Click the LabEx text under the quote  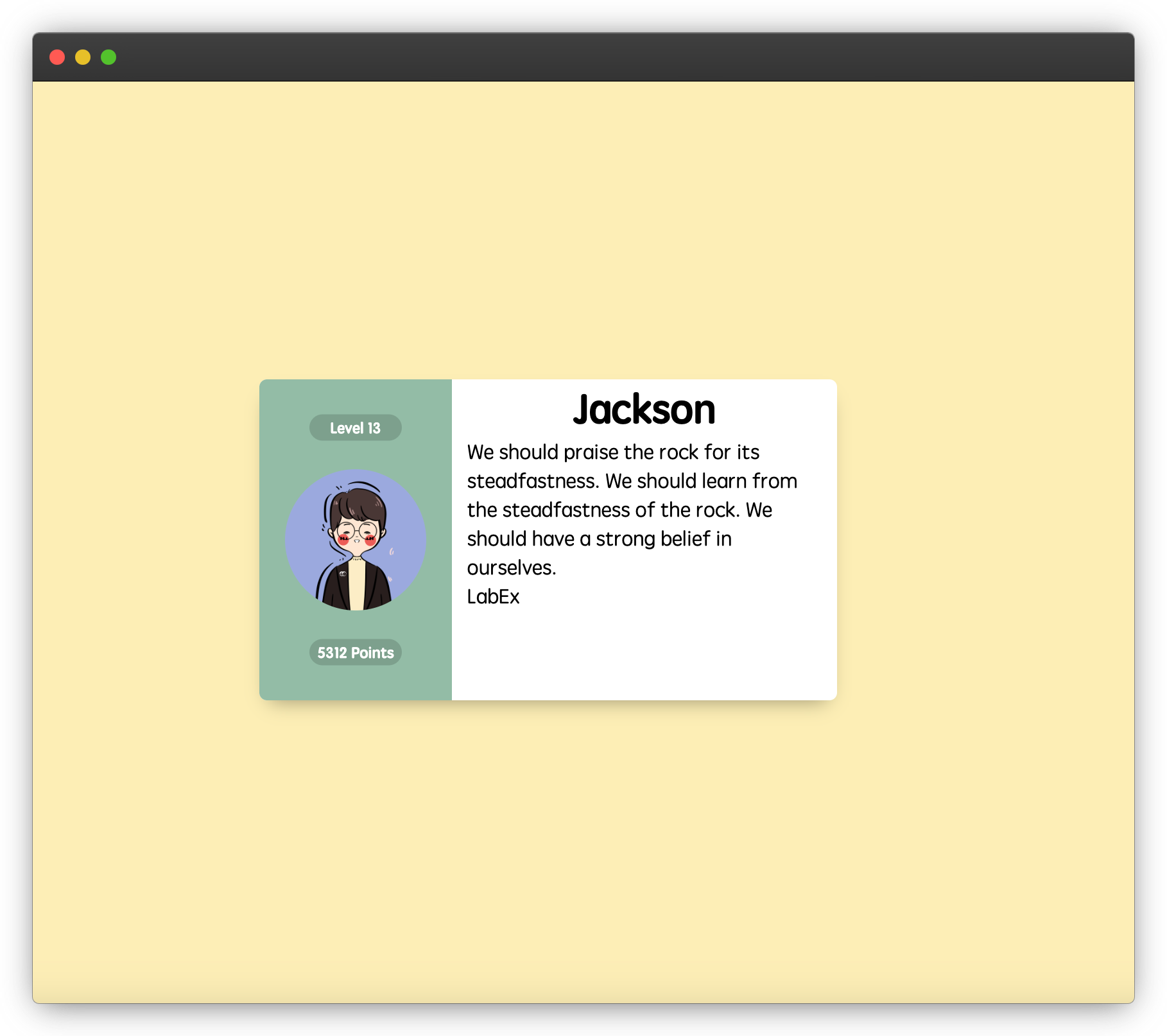493,597
